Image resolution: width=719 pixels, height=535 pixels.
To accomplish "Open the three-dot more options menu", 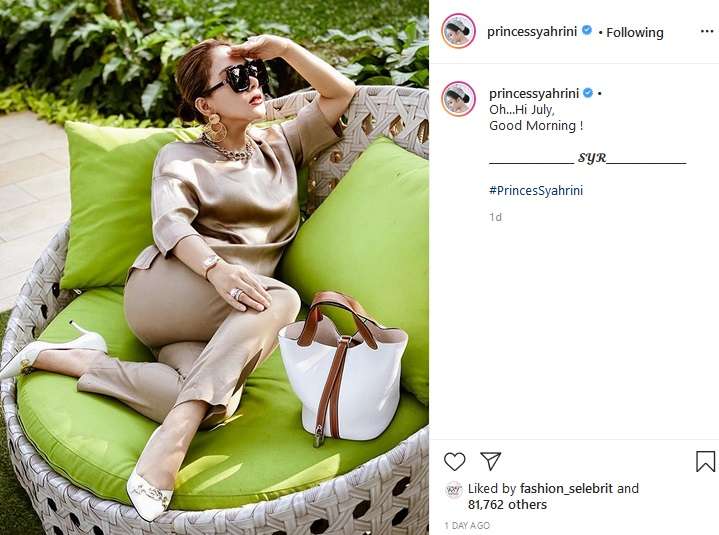I will (x=707, y=31).
